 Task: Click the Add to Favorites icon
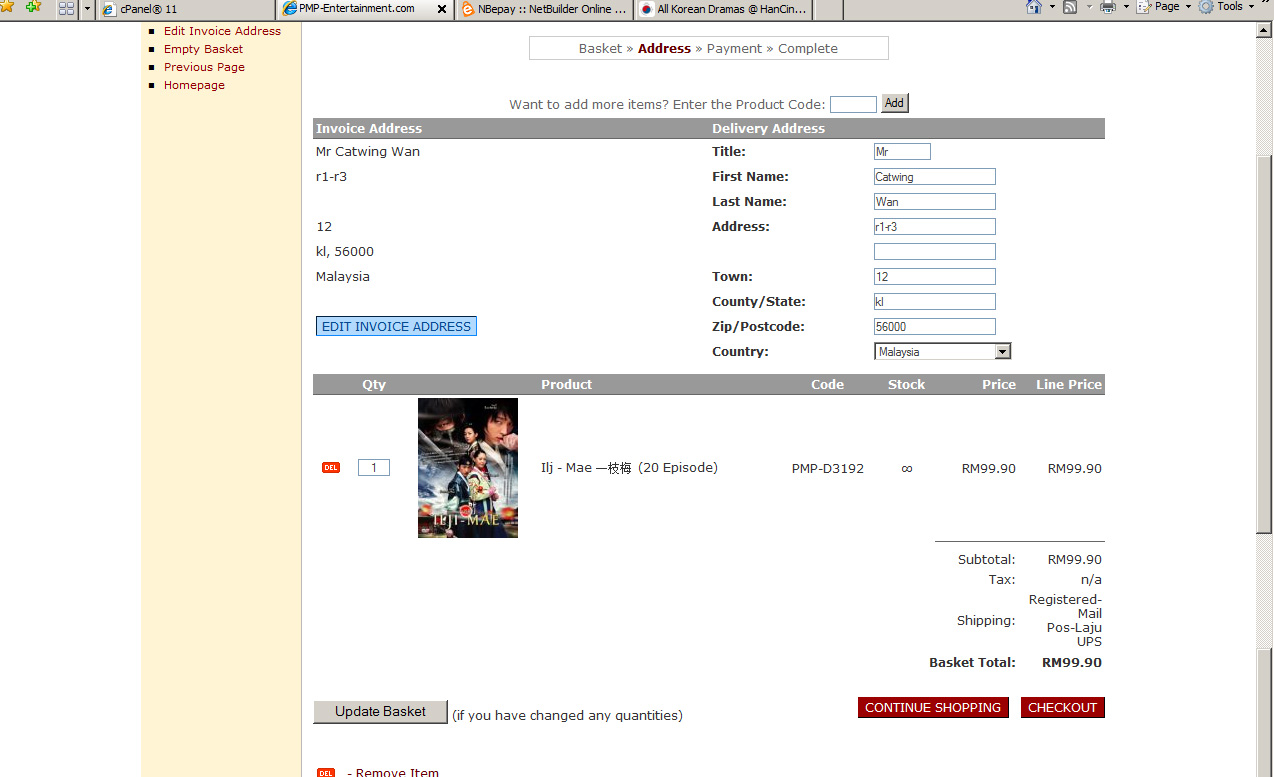pyautogui.click(x=34, y=7)
